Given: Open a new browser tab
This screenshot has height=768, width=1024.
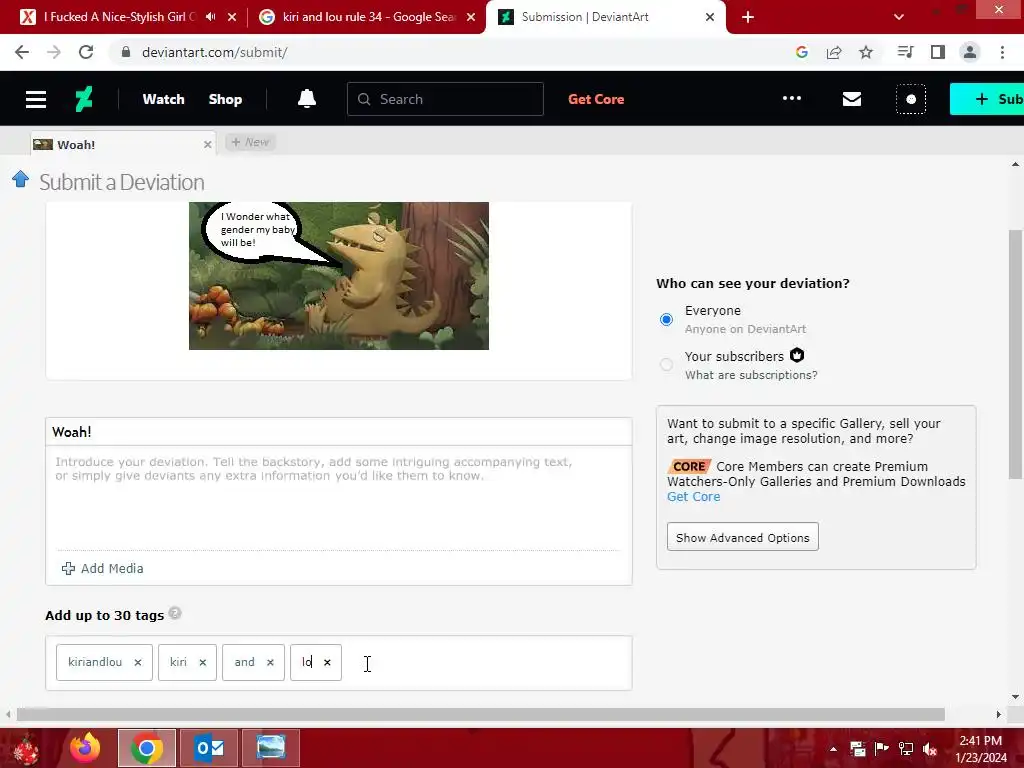Looking at the screenshot, I should pos(748,17).
